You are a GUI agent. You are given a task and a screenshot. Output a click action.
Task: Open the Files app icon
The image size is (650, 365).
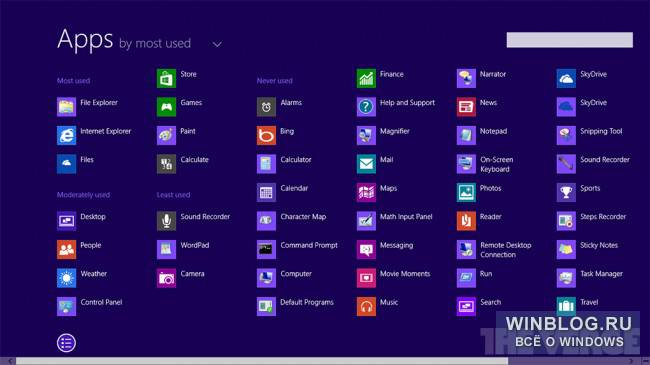click(x=66, y=164)
